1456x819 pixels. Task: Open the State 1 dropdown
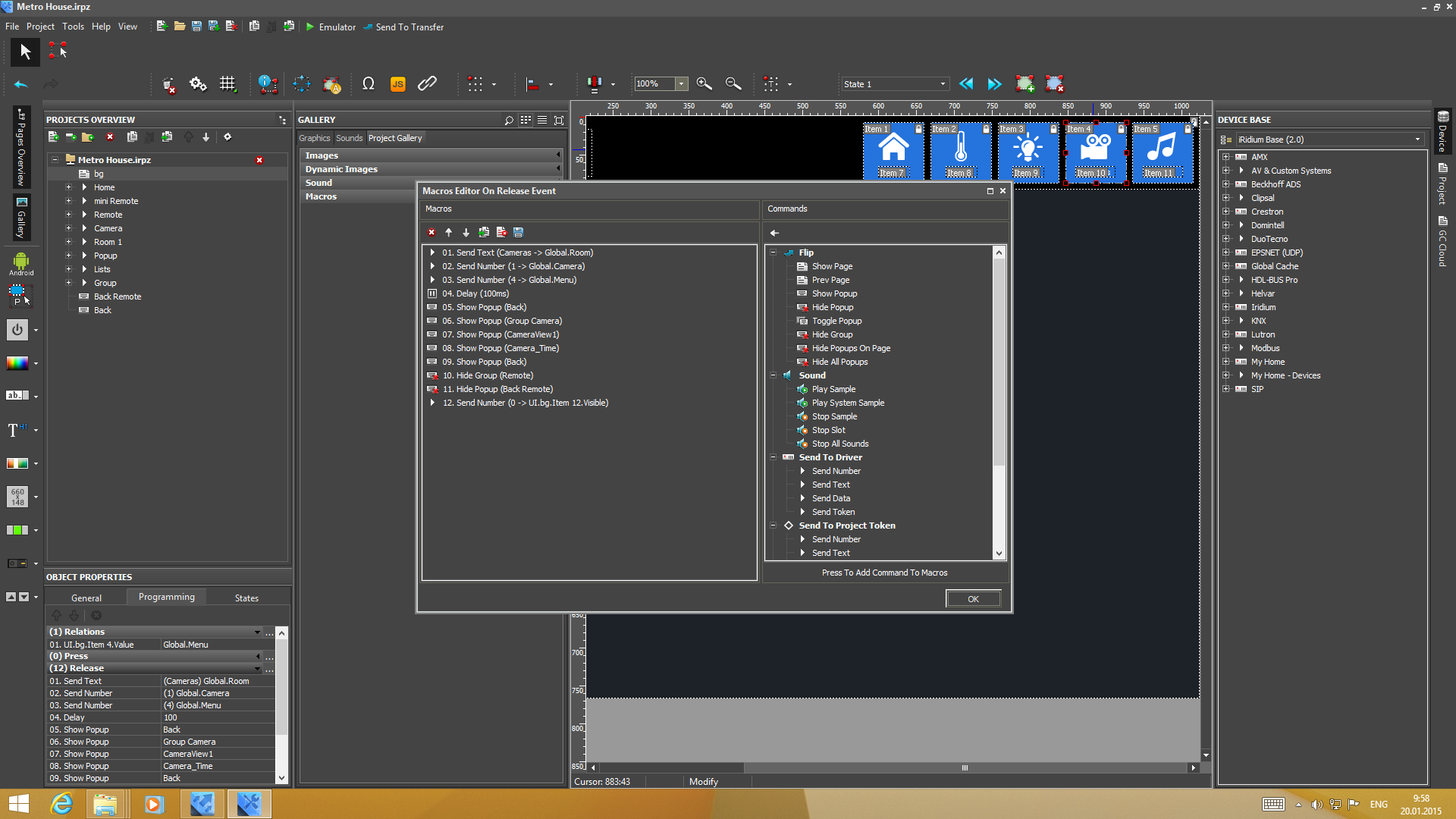pyautogui.click(x=943, y=84)
